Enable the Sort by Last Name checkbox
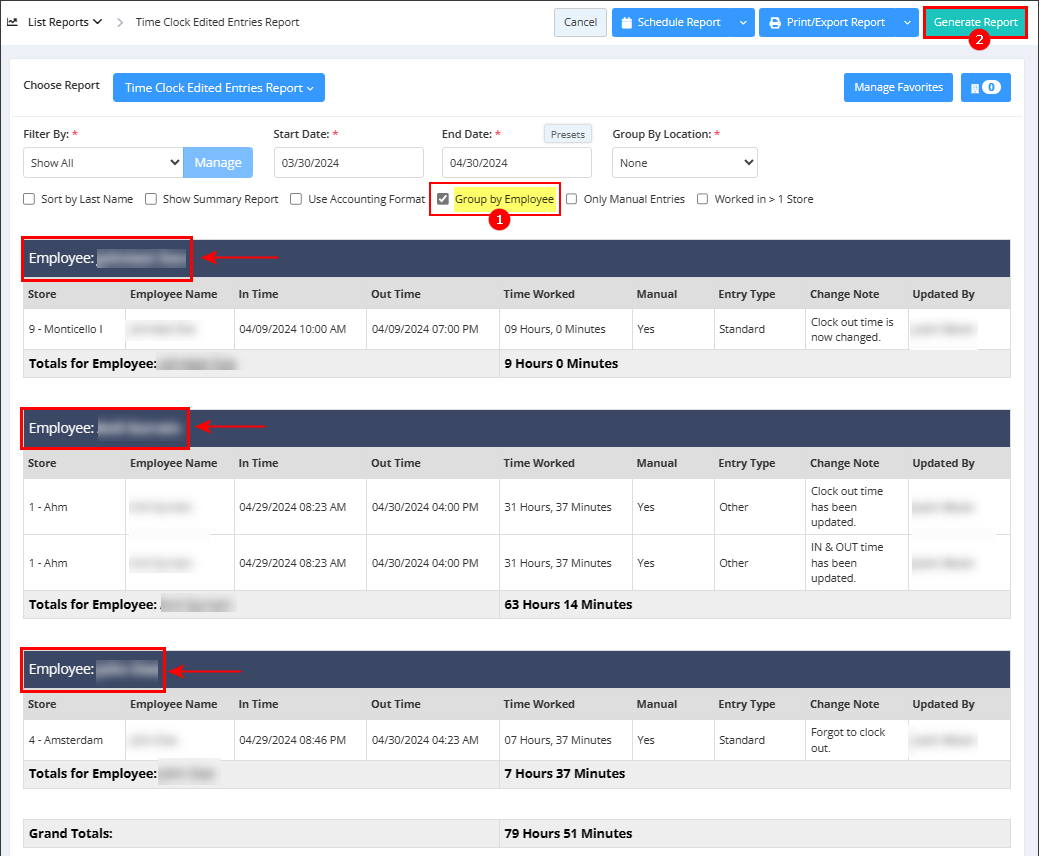Image resolution: width=1044 pixels, height=856 pixels. tap(30, 199)
